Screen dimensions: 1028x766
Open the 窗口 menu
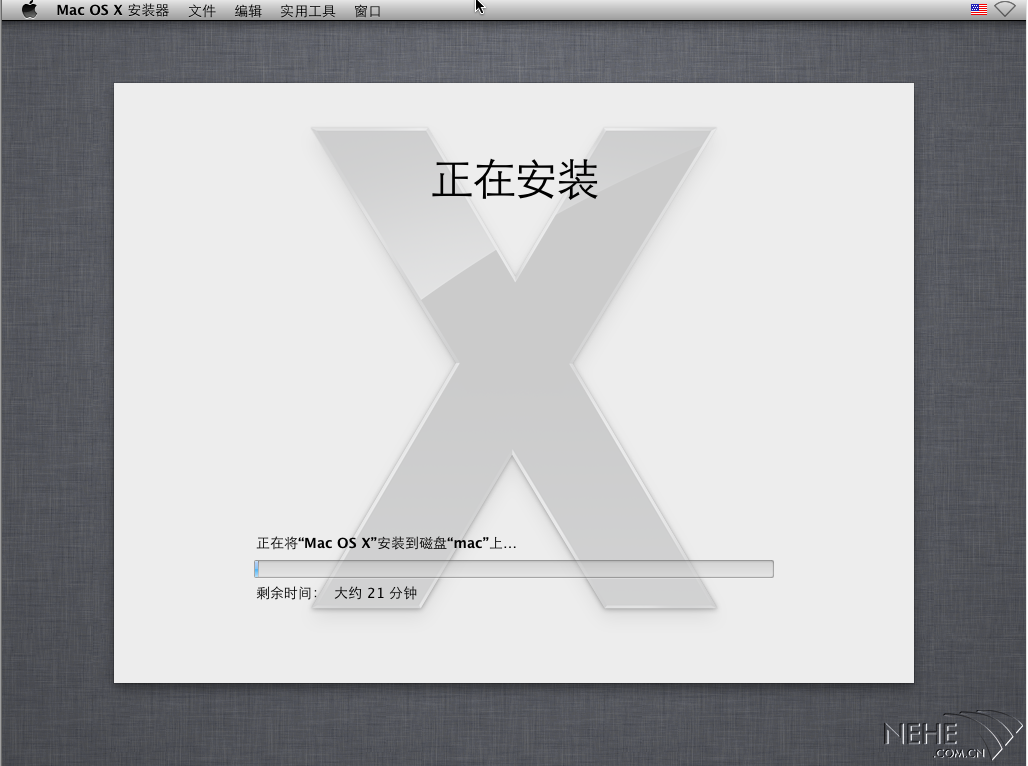[x=368, y=11]
